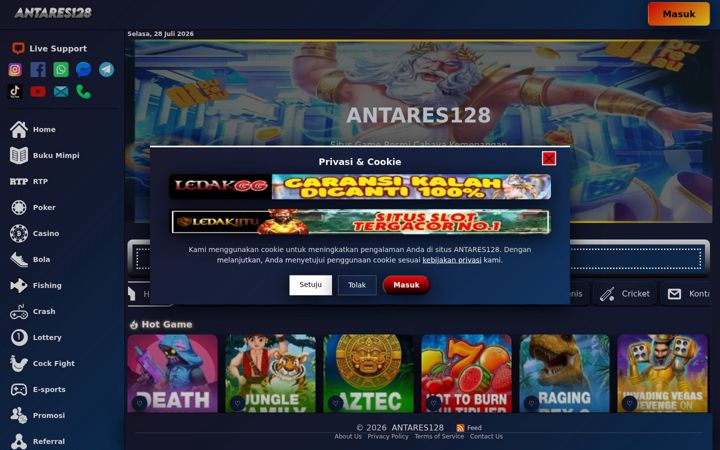Click the red Masuk button in dialog
The height and width of the screenshot is (450, 720).
click(406, 285)
